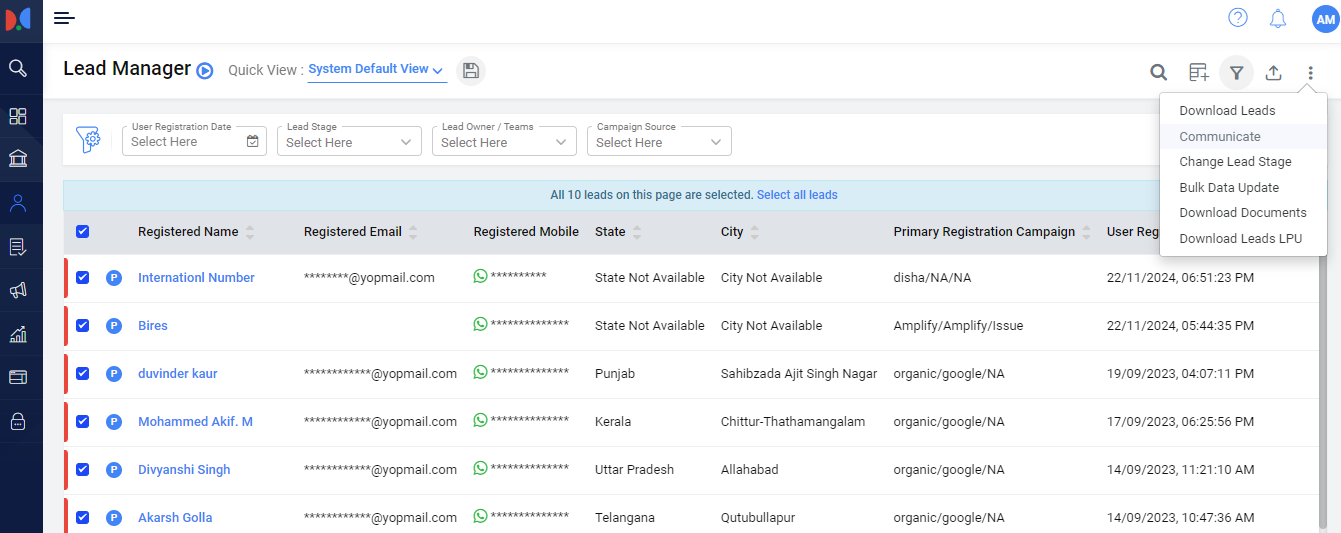Uncheck the select-all header checkbox

tap(83, 231)
